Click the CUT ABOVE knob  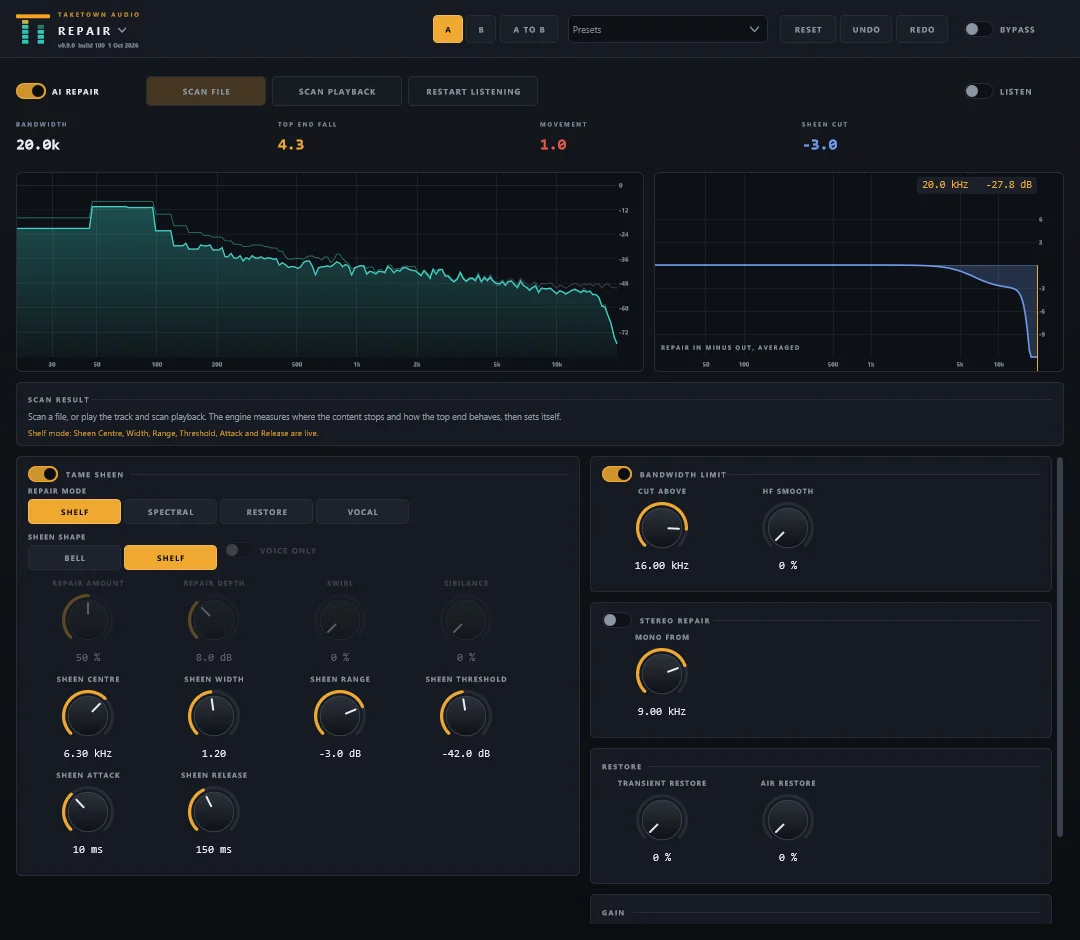point(661,528)
